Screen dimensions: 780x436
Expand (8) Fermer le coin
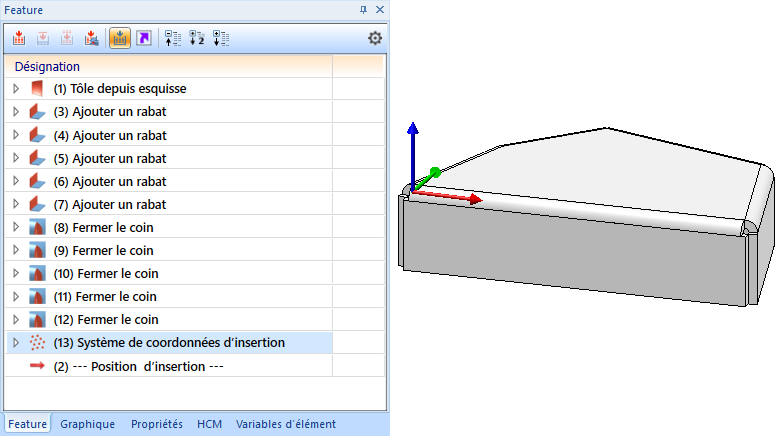(x=16, y=227)
